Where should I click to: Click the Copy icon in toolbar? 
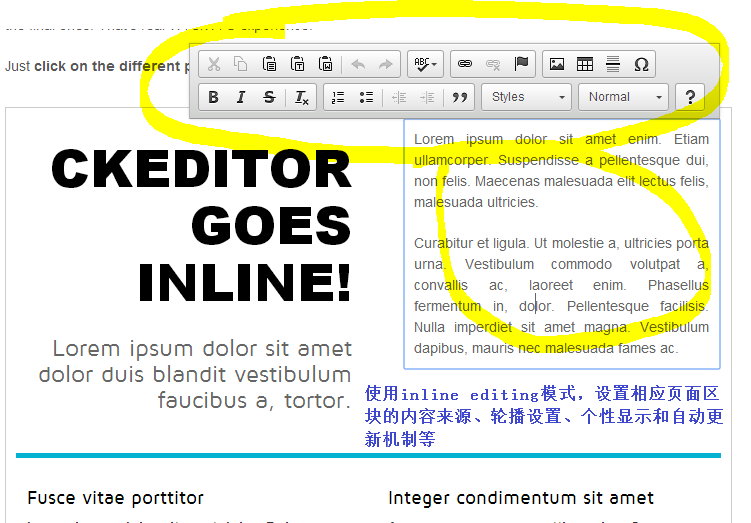(x=241, y=64)
